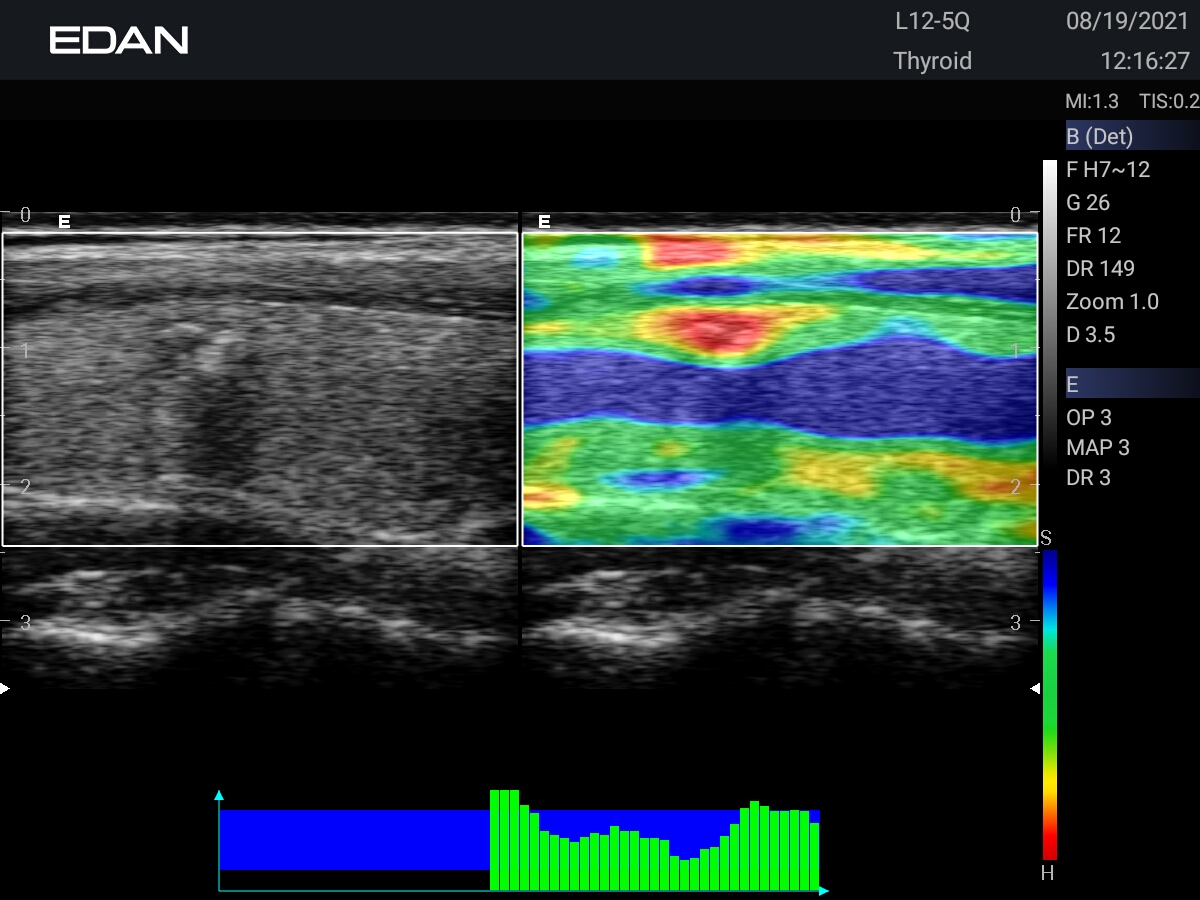Click the left-edge focus position triangle

click(x=5, y=688)
